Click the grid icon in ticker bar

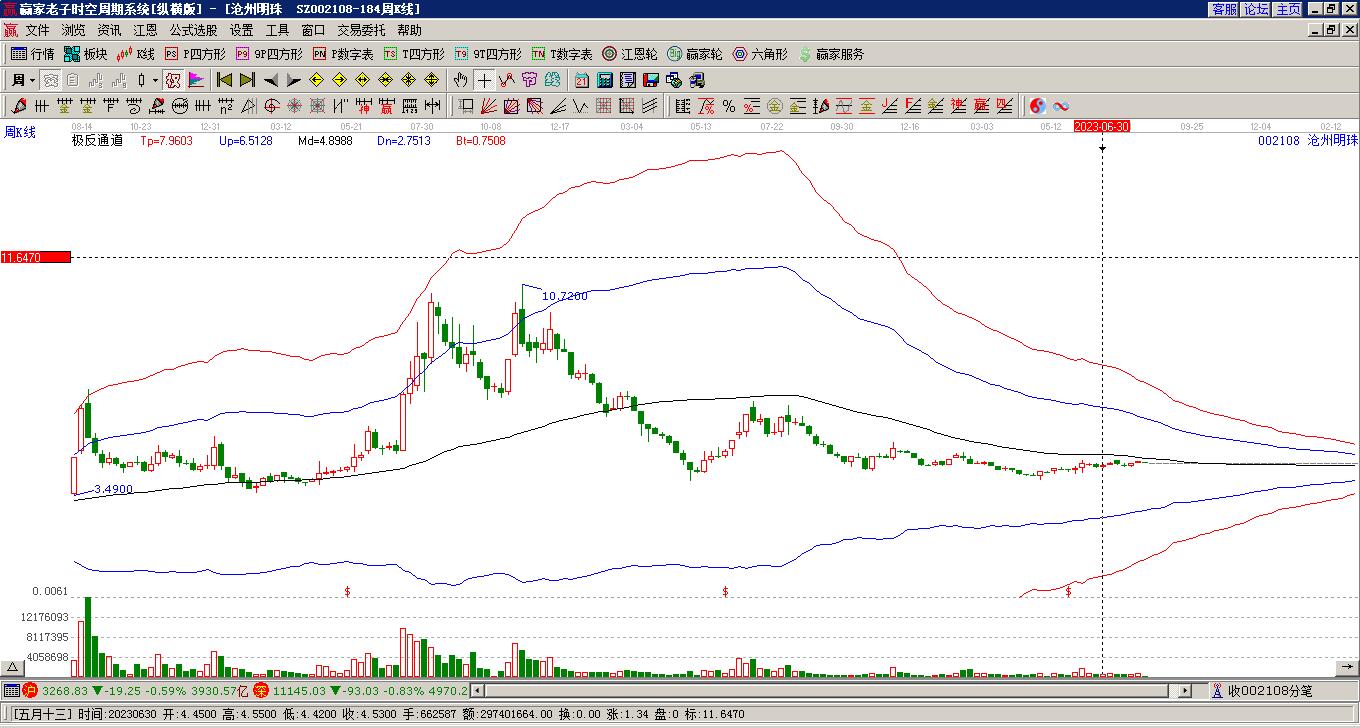[x=11, y=690]
